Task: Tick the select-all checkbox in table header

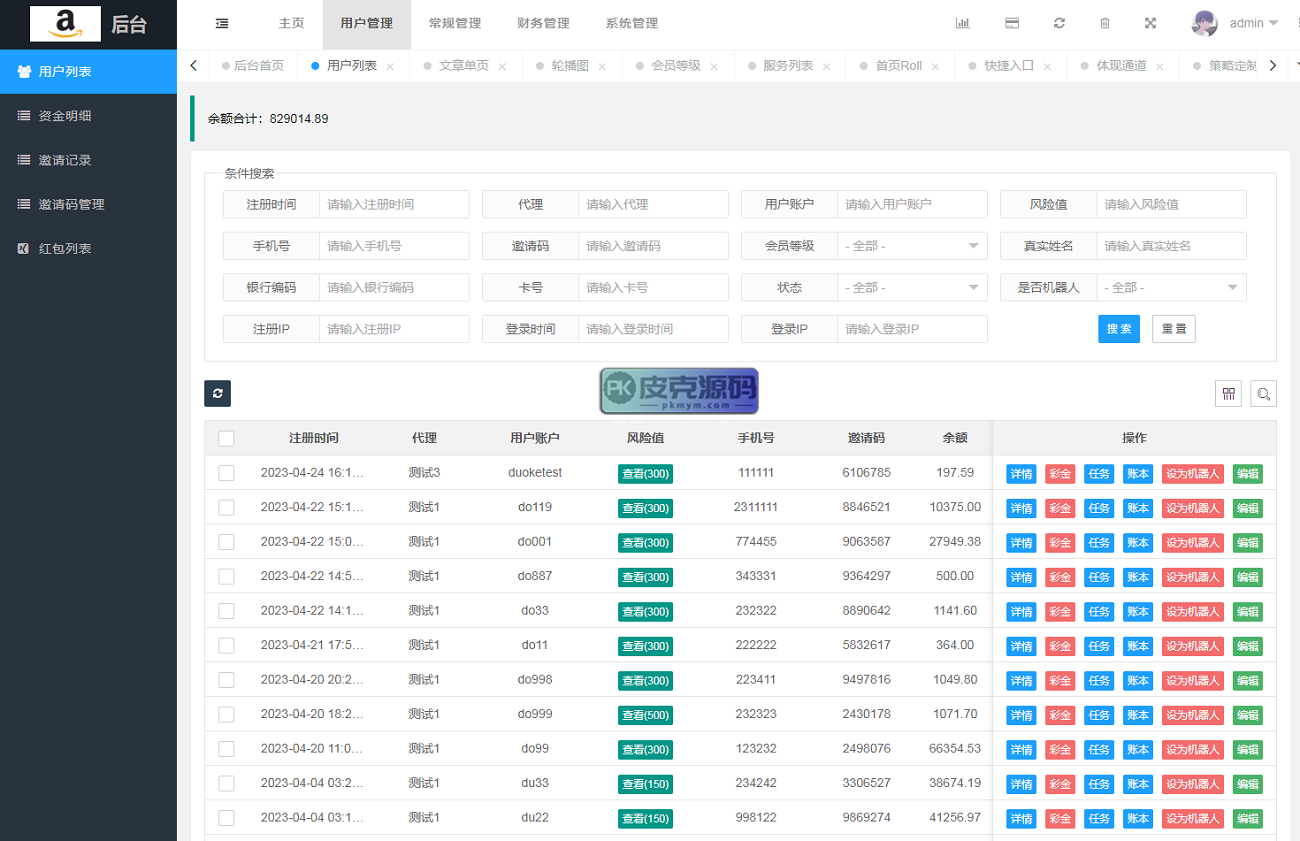Action: [226, 438]
